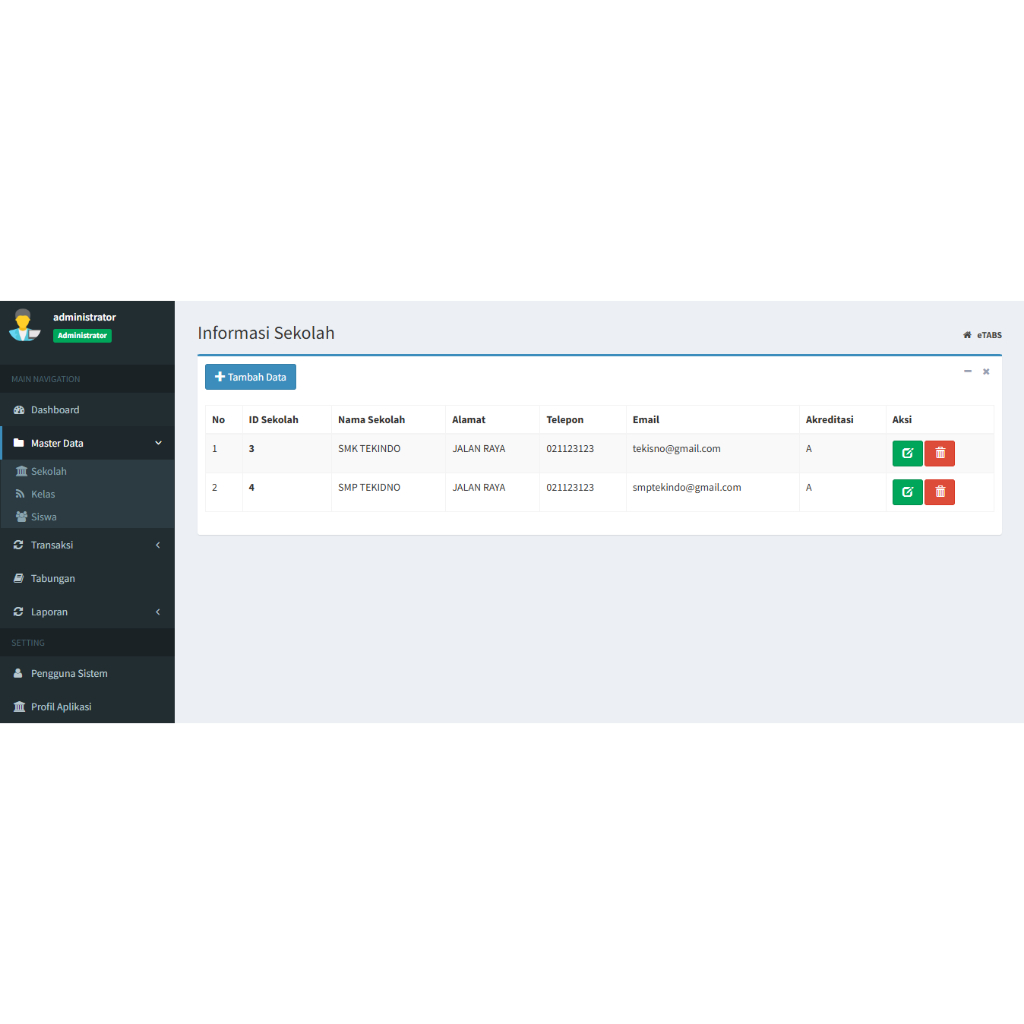Click the administrator avatar image
The height and width of the screenshot is (1024, 1024).
[24, 325]
